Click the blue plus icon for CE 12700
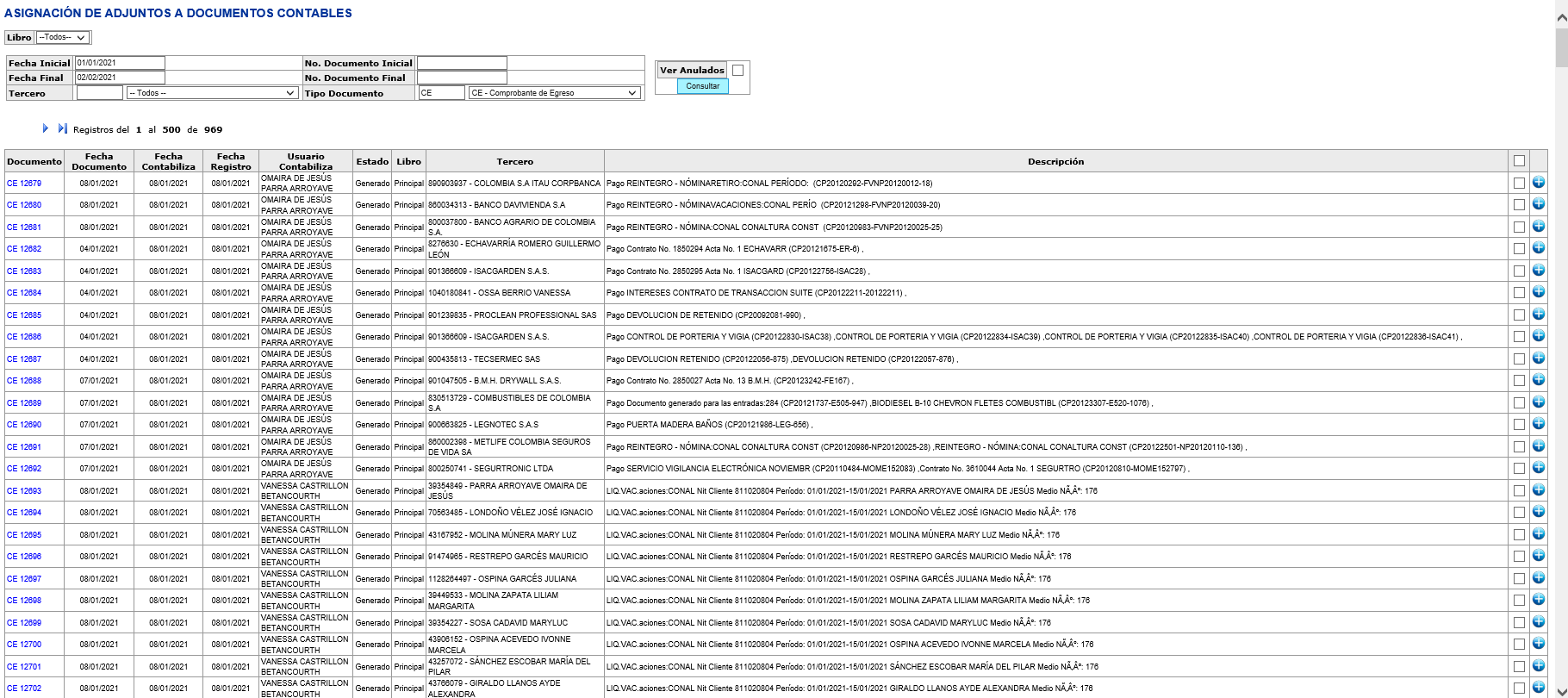 pyautogui.click(x=1538, y=644)
